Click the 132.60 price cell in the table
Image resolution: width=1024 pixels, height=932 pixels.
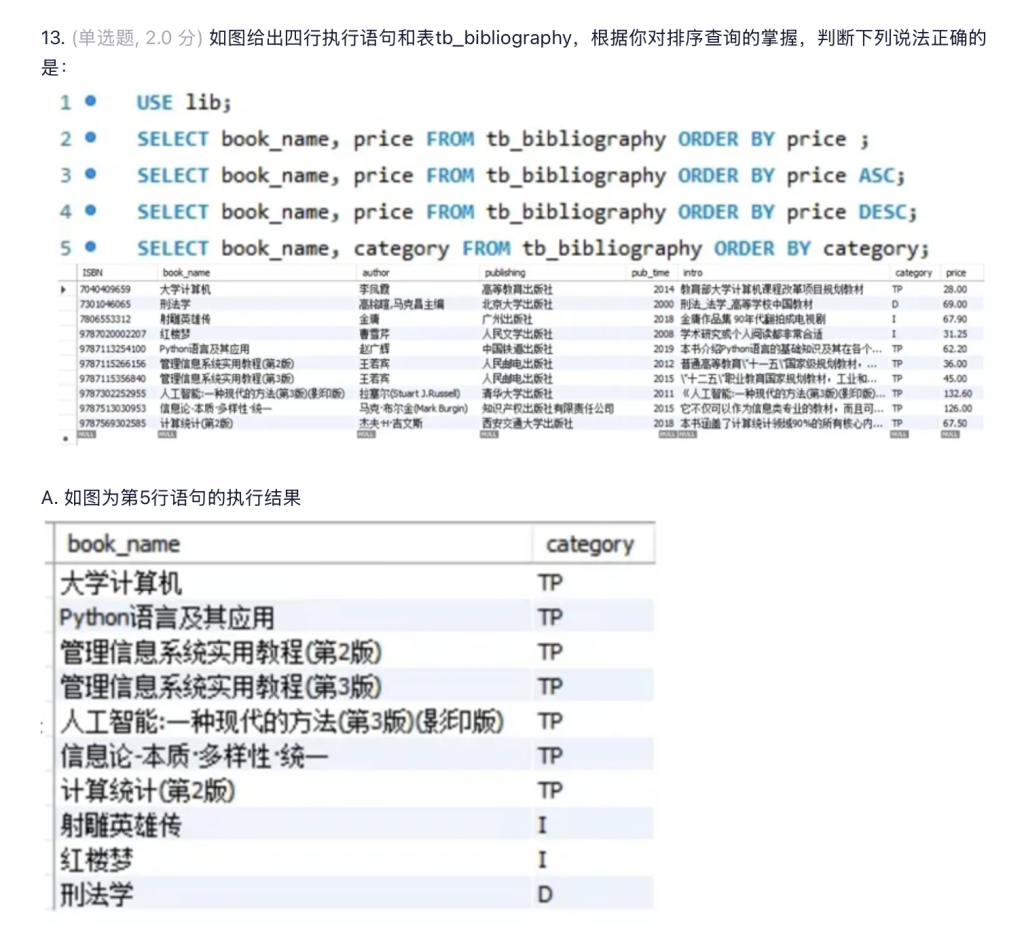(x=957, y=394)
